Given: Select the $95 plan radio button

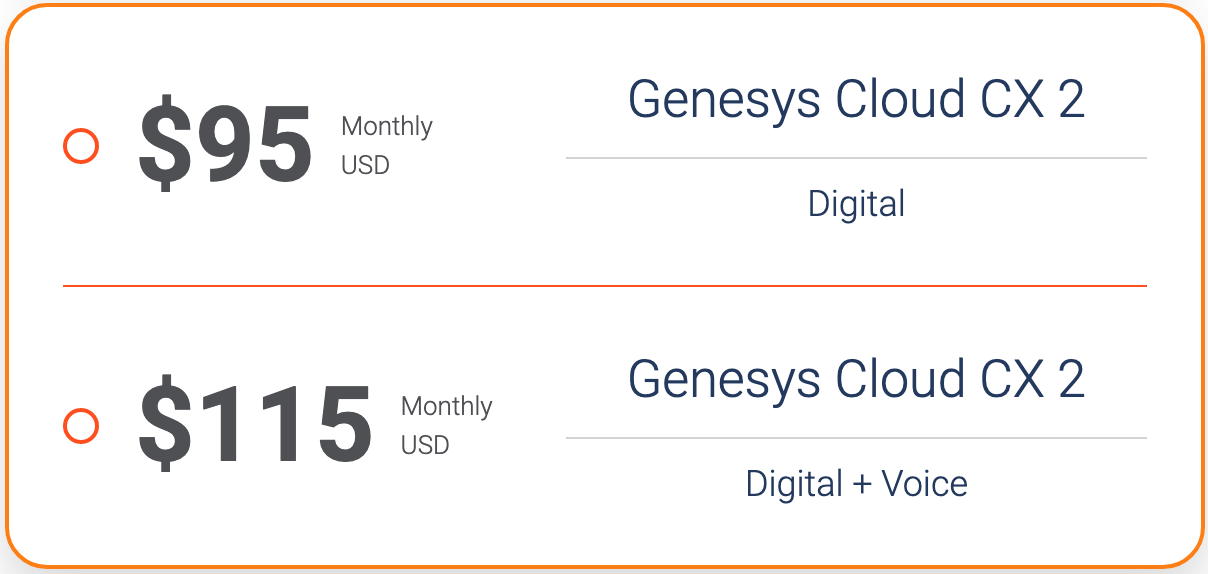Looking at the screenshot, I should (x=81, y=146).
